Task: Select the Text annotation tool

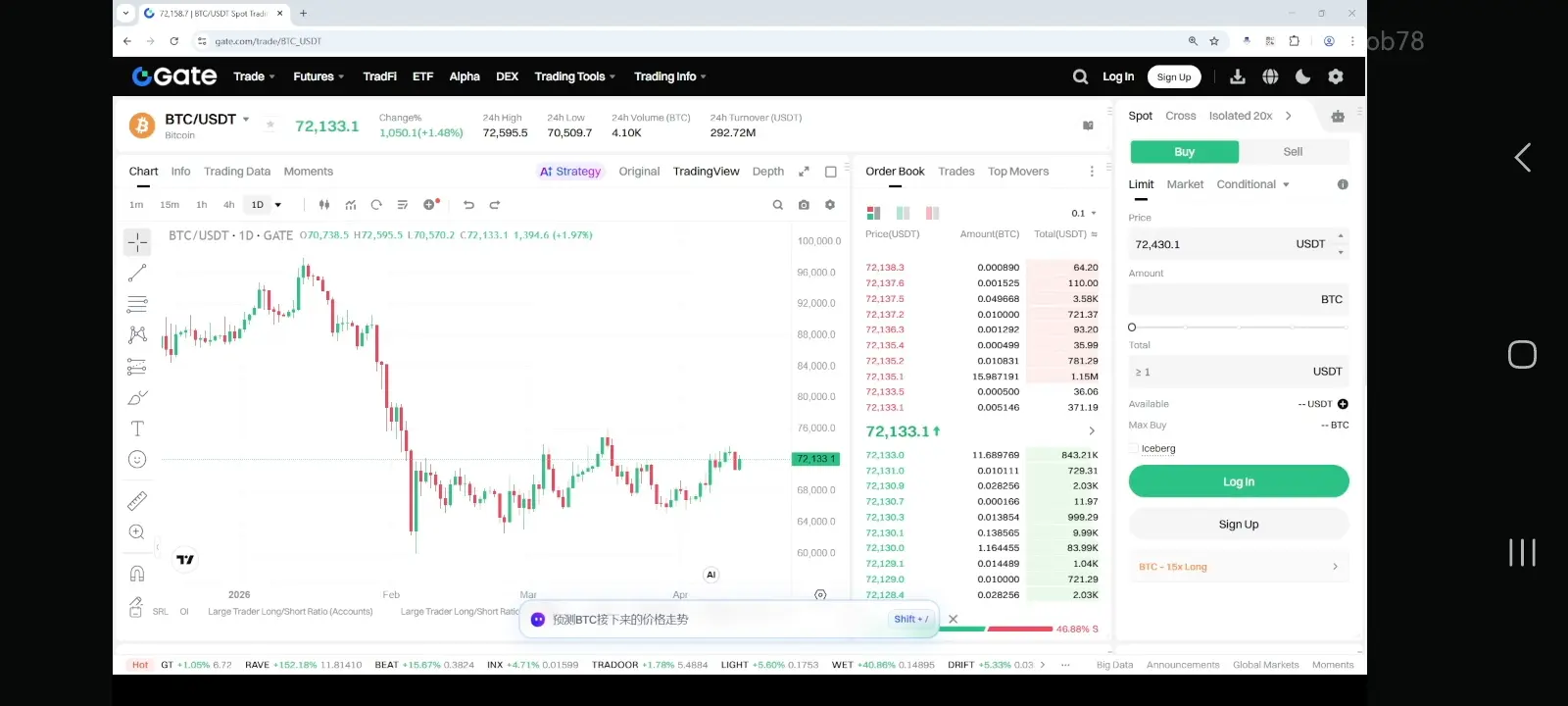Action: tap(137, 429)
